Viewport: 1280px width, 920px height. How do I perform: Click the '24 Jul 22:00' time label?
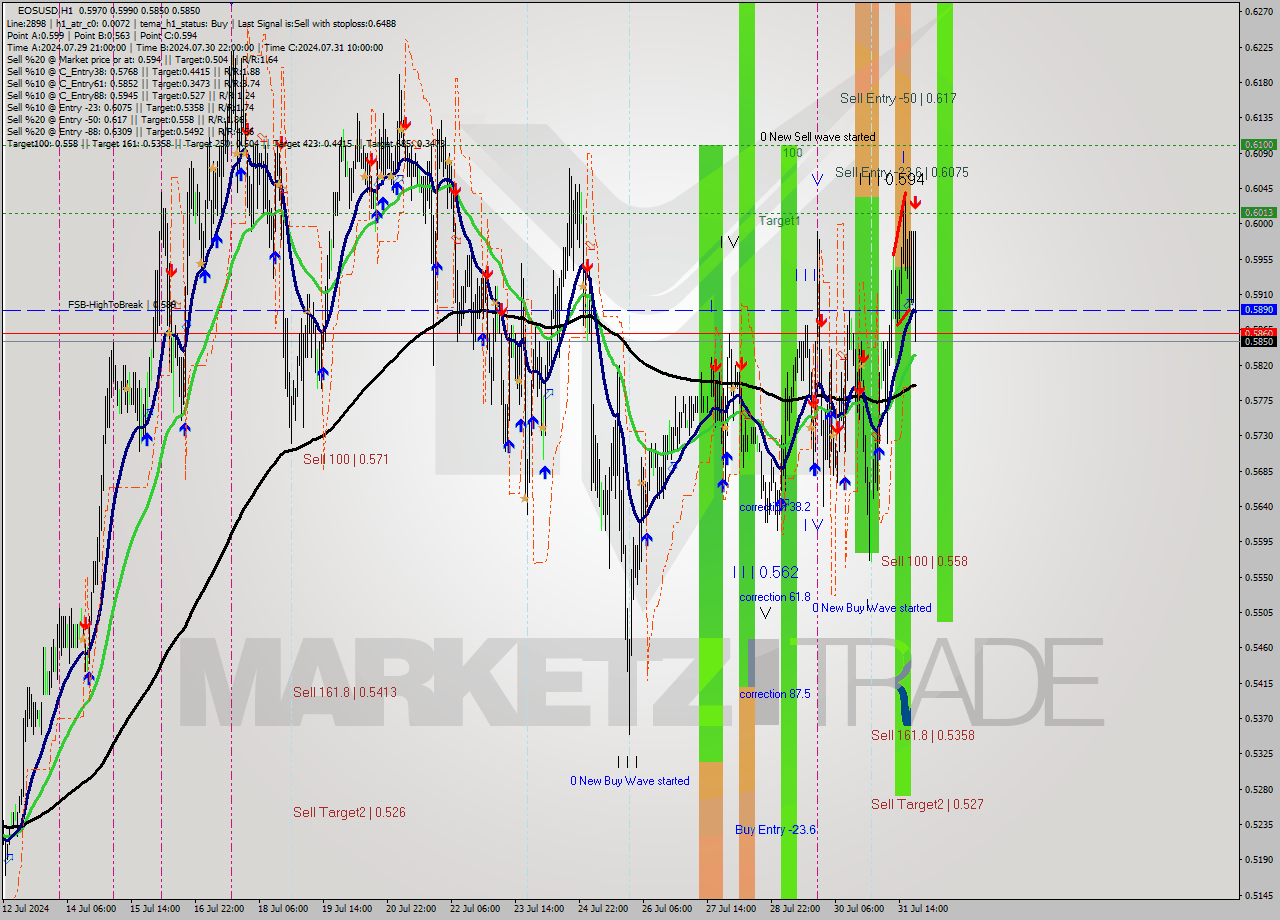click(x=602, y=909)
